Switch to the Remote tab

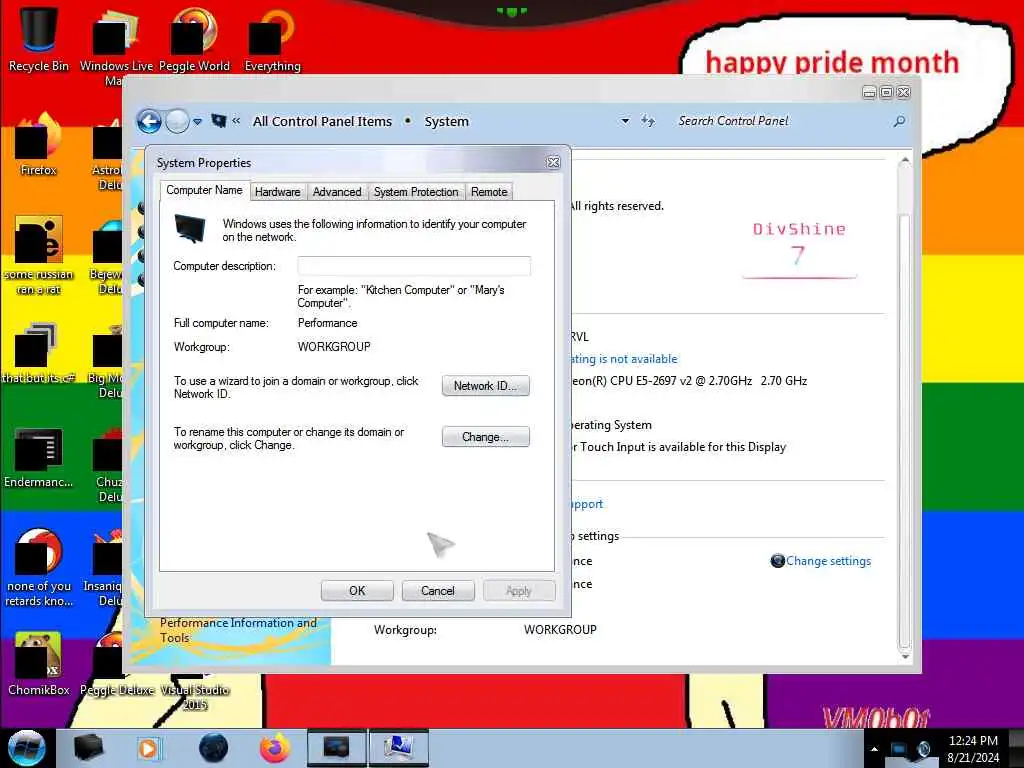point(489,191)
